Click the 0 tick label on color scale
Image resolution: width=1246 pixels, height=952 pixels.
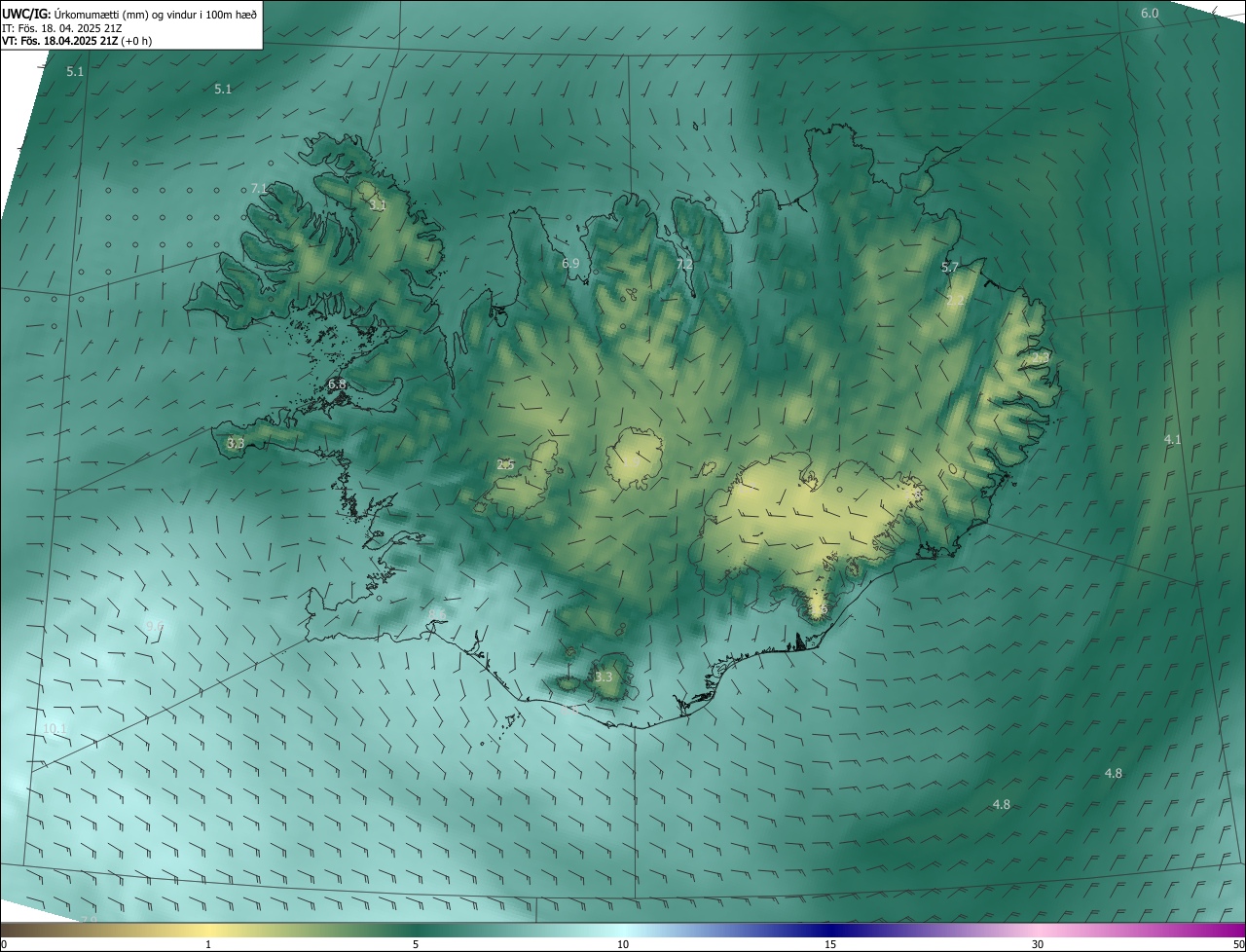pos(3,944)
